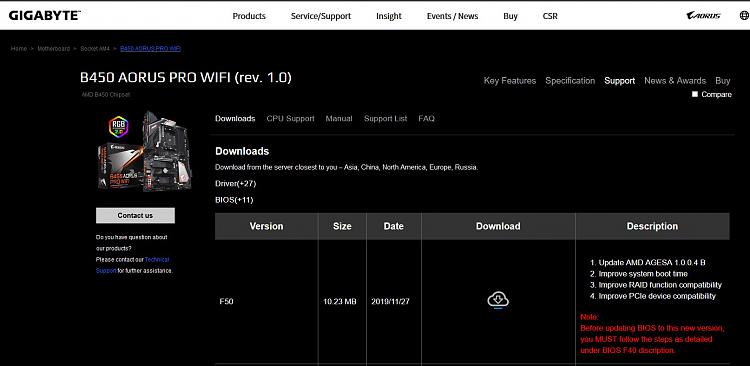Click the Download column header
Image resolution: width=750 pixels, height=366 pixels.
[x=498, y=226]
